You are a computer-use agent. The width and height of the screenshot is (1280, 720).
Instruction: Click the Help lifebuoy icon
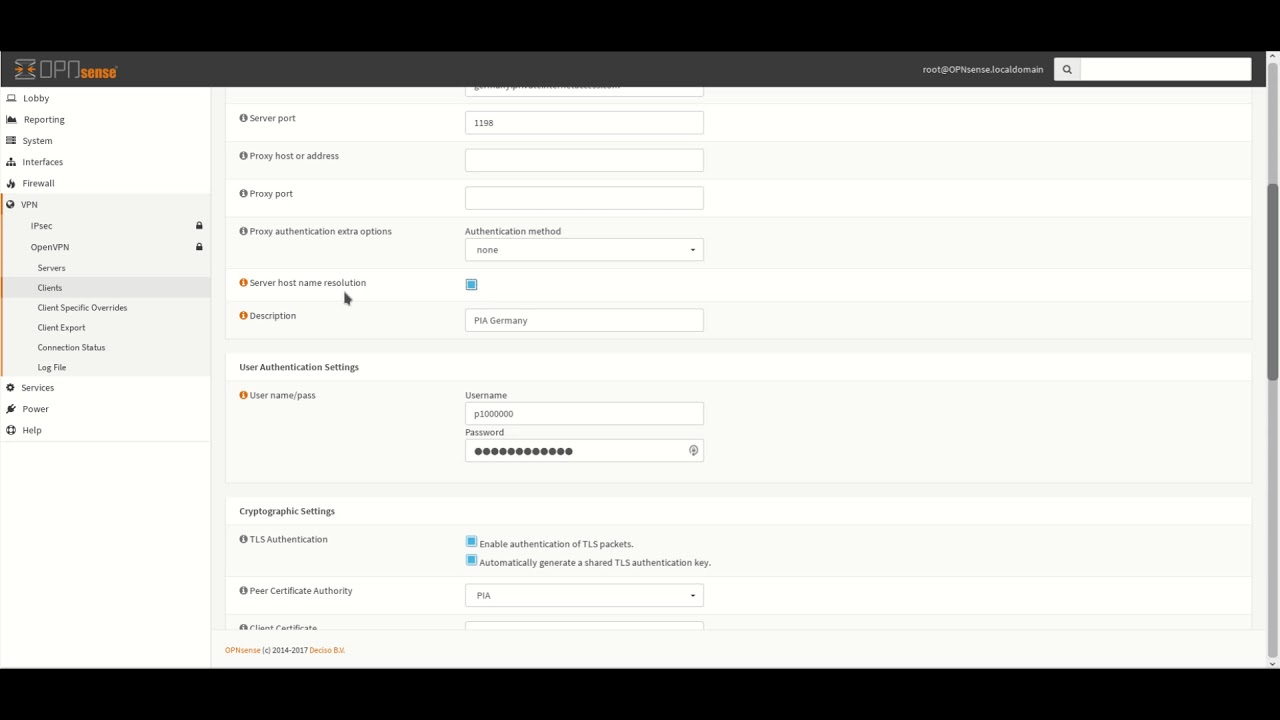(11, 430)
